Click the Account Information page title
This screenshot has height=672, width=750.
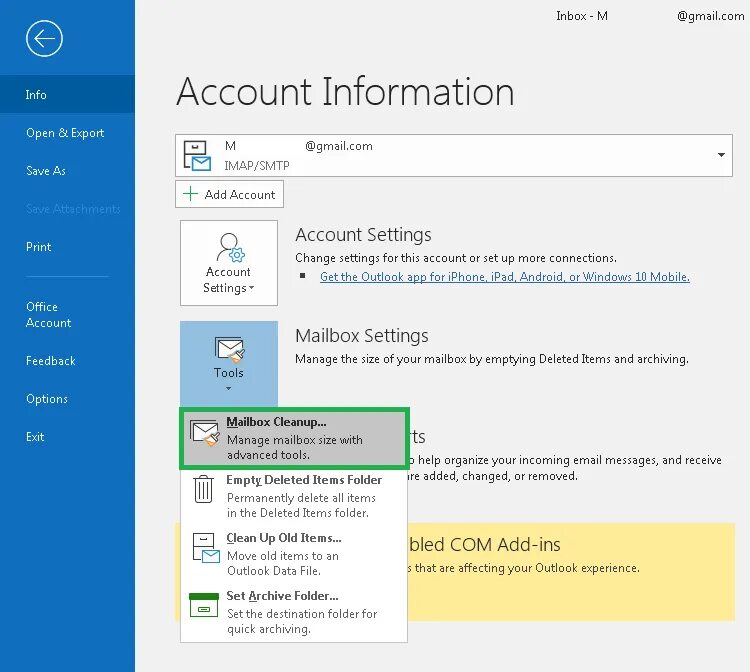[345, 91]
